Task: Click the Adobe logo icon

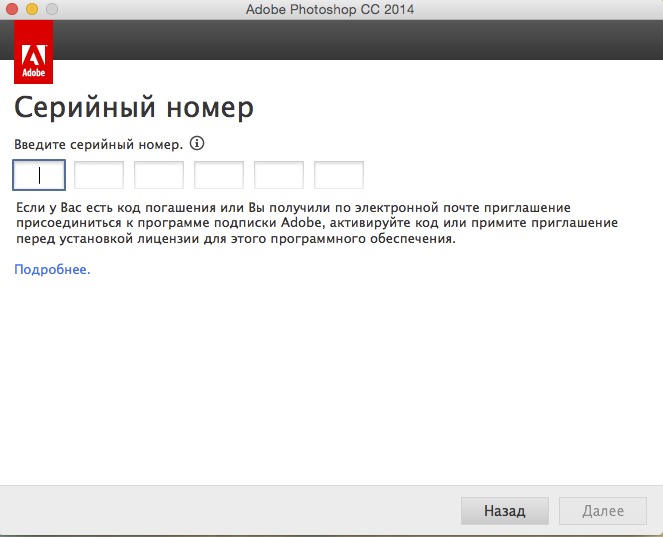Action: pyautogui.click(x=33, y=52)
